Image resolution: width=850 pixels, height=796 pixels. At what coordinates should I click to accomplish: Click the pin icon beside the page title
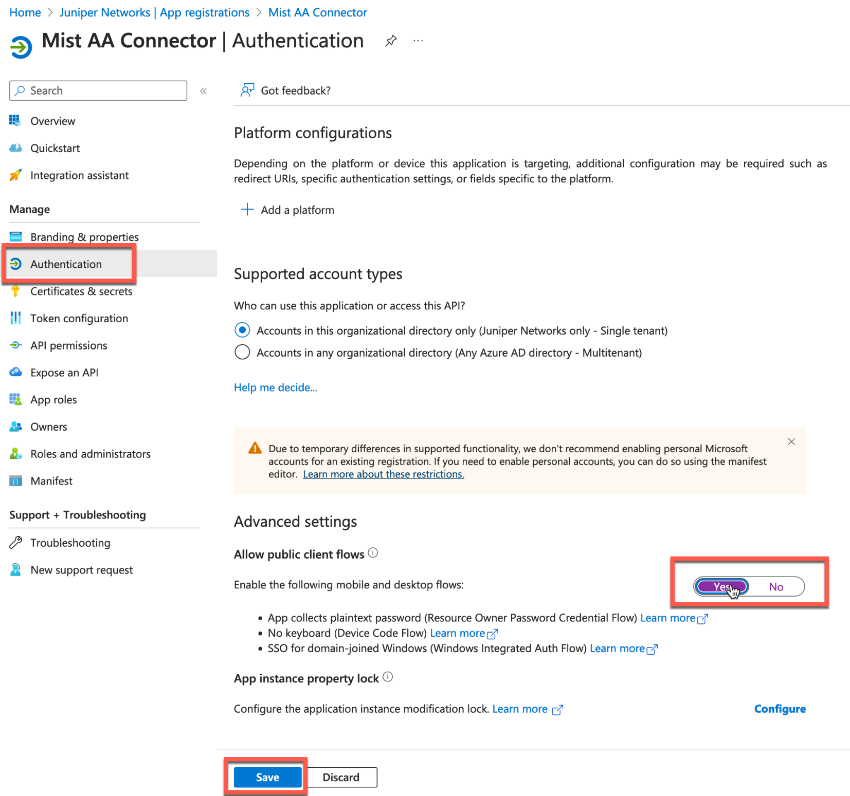point(391,41)
